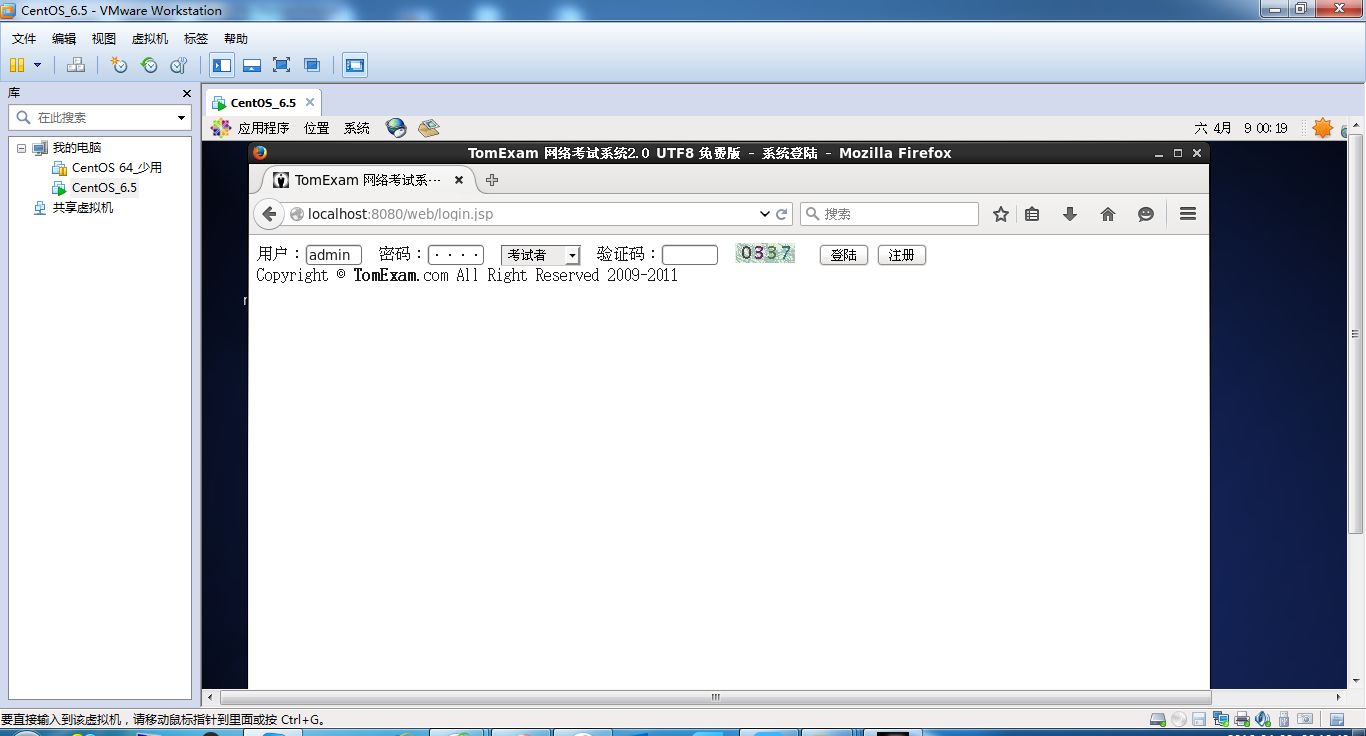Click the sound card status icon
This screenshot has width=1366, height=736.
click(1263, 719)
